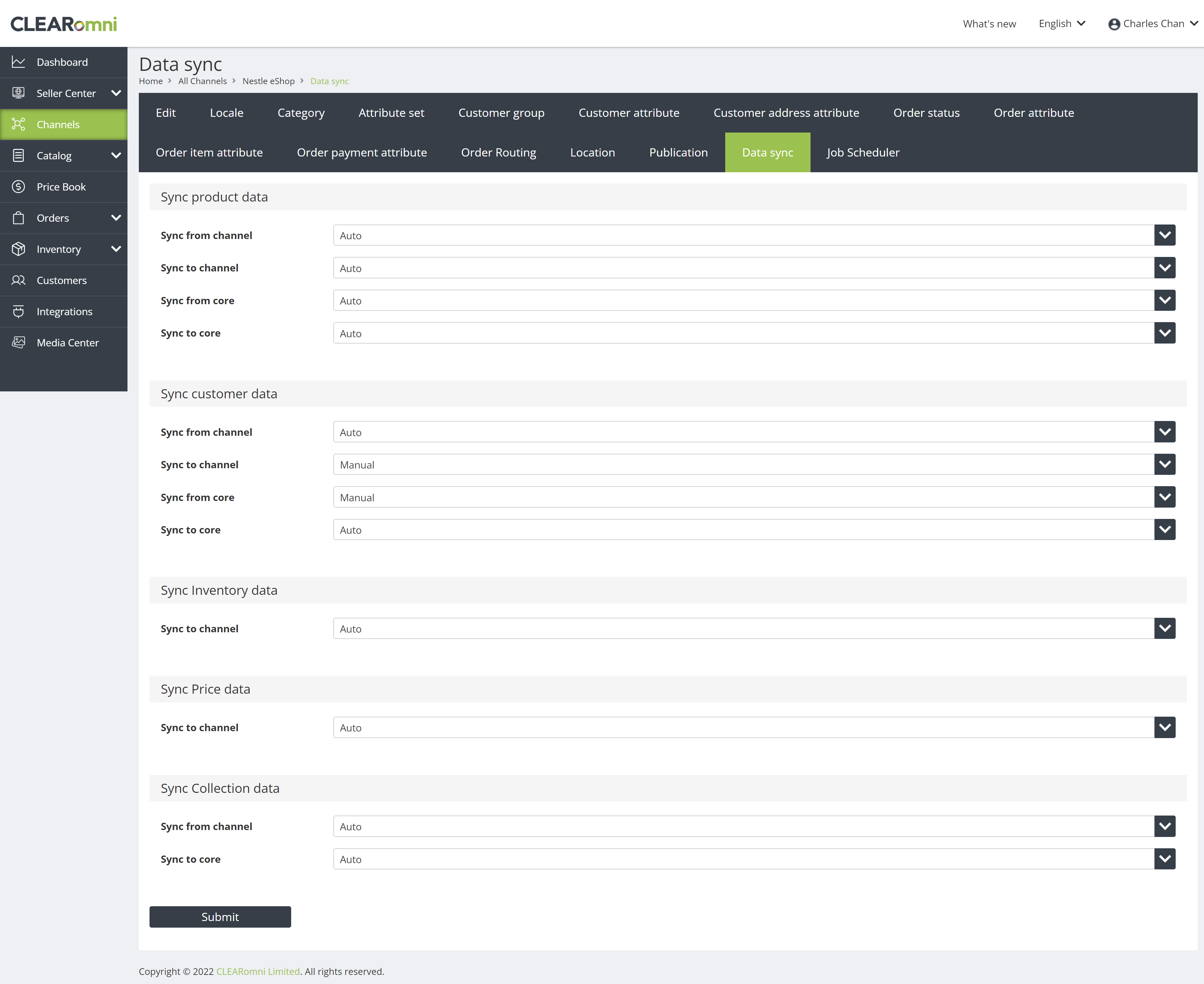Switch to the Order Routing tab

click(x=499, y=152)
